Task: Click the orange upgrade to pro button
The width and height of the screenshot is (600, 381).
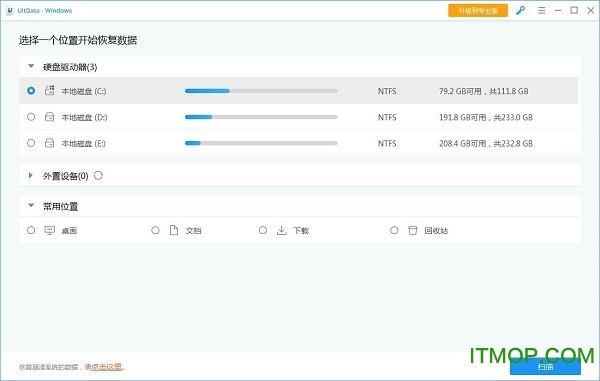Action: click(478, 11)
